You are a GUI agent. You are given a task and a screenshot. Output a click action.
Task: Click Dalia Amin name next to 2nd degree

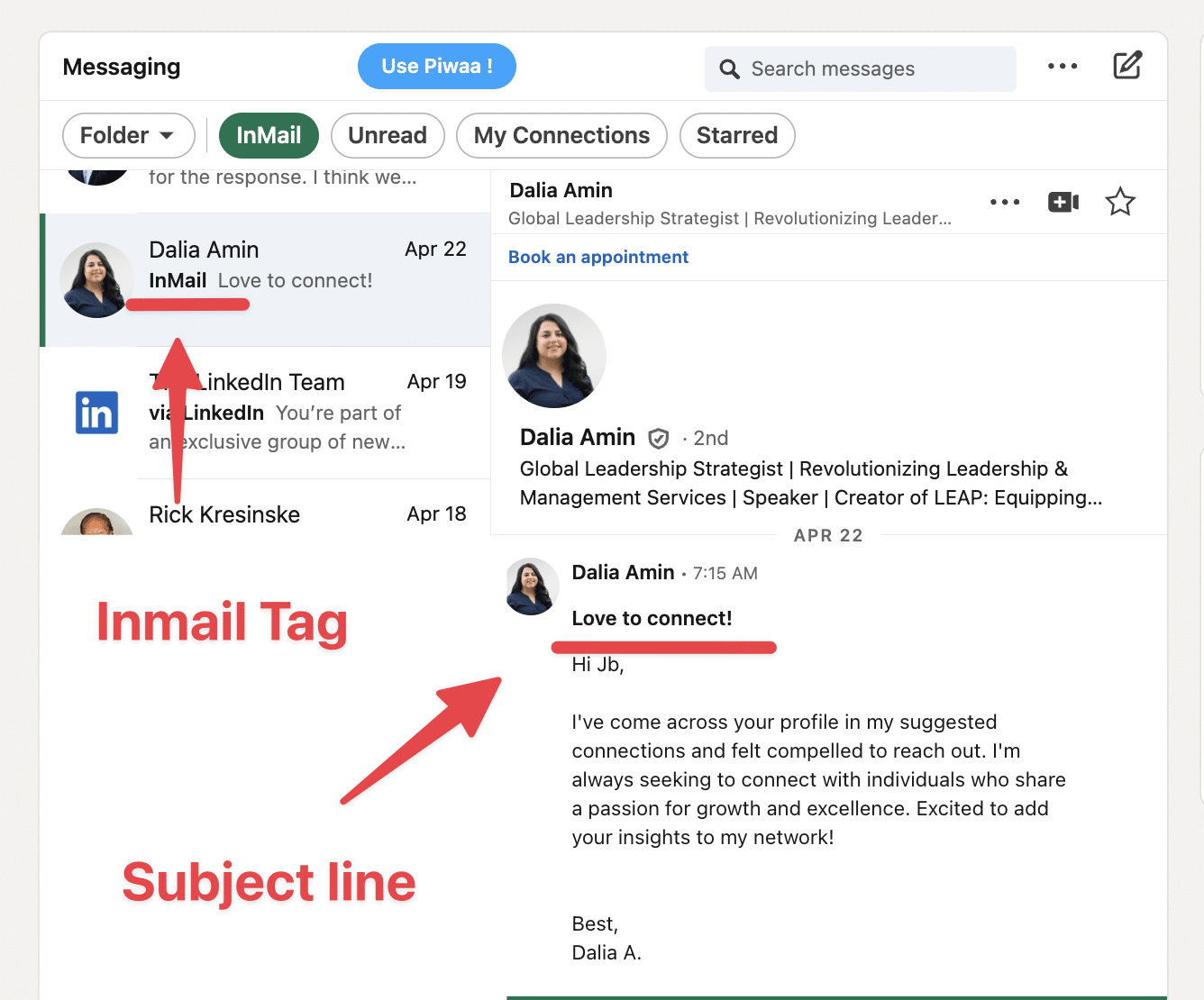point(578,438)
